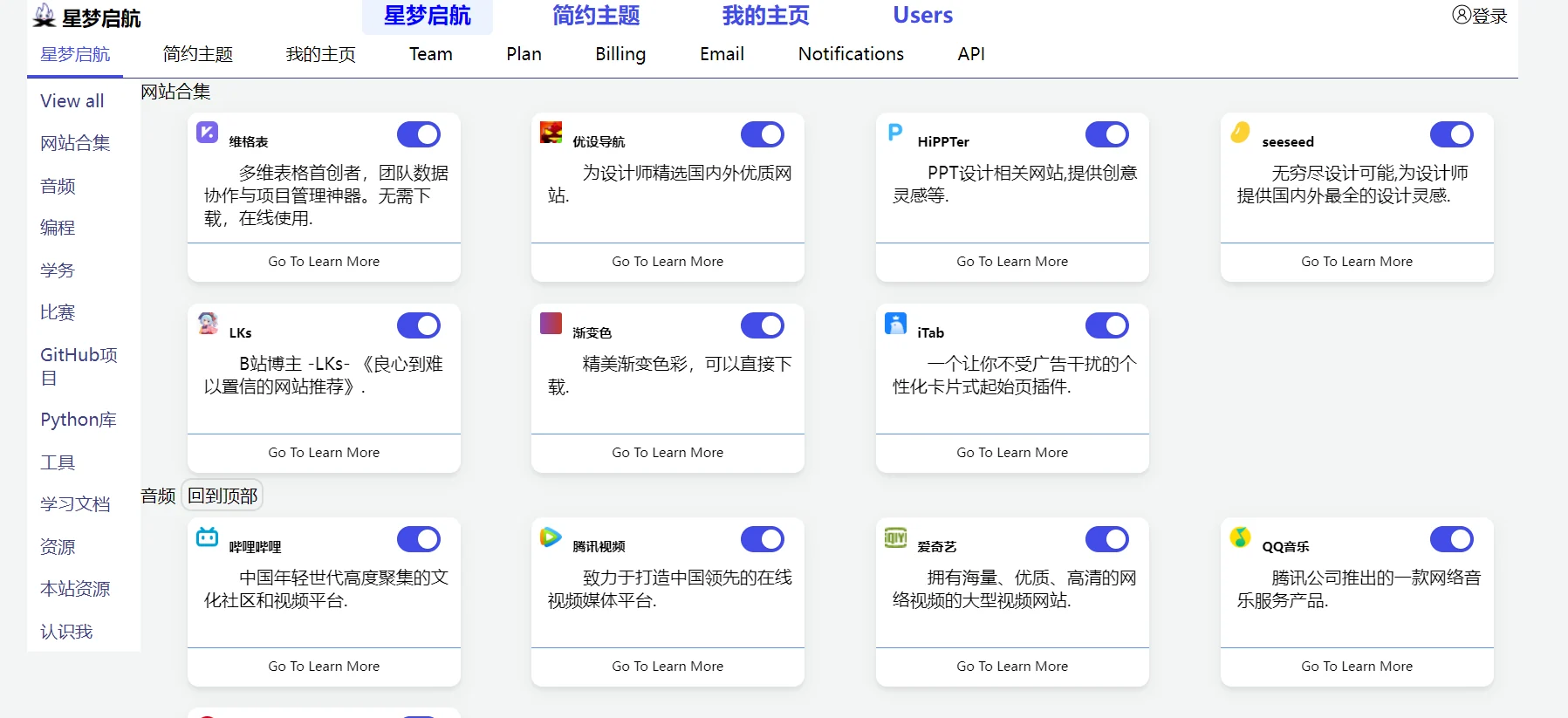Image resolution: width=1568 pixels, height=718 pixels.
Task: Click the 哔哩哔哩 card icon
Action: click(x=208, y=537)
